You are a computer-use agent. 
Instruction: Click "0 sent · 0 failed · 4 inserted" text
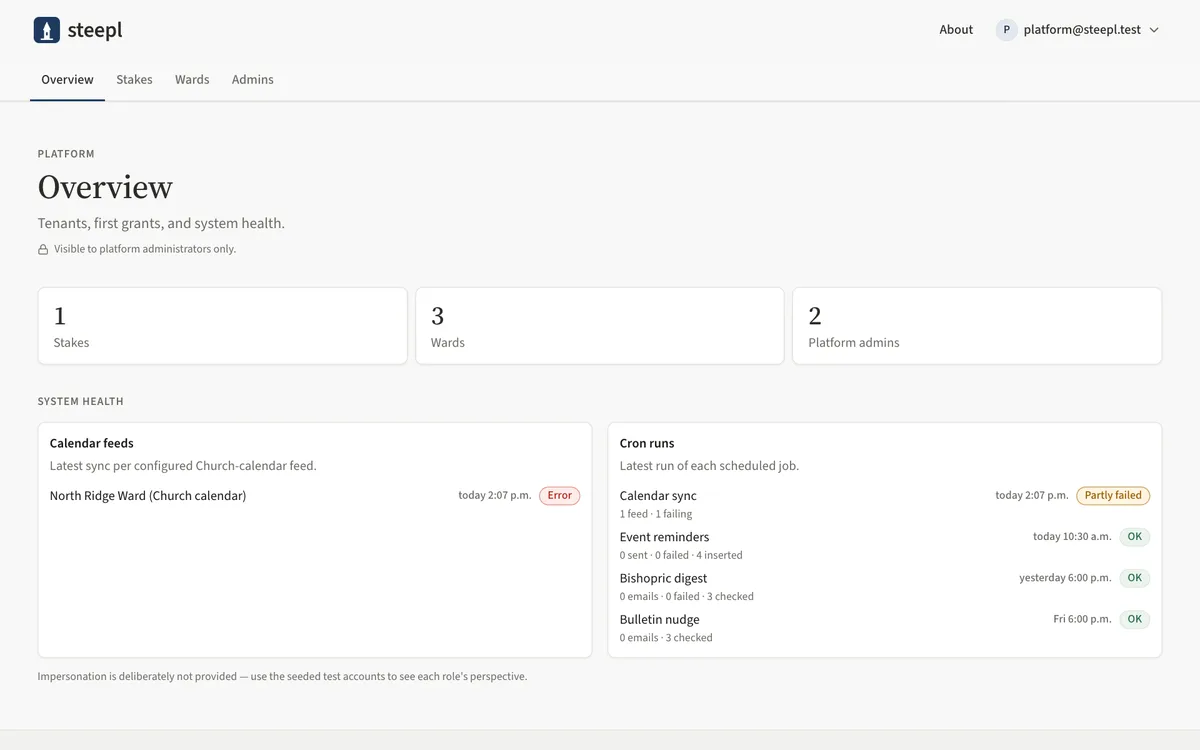[x=681, y=555]
